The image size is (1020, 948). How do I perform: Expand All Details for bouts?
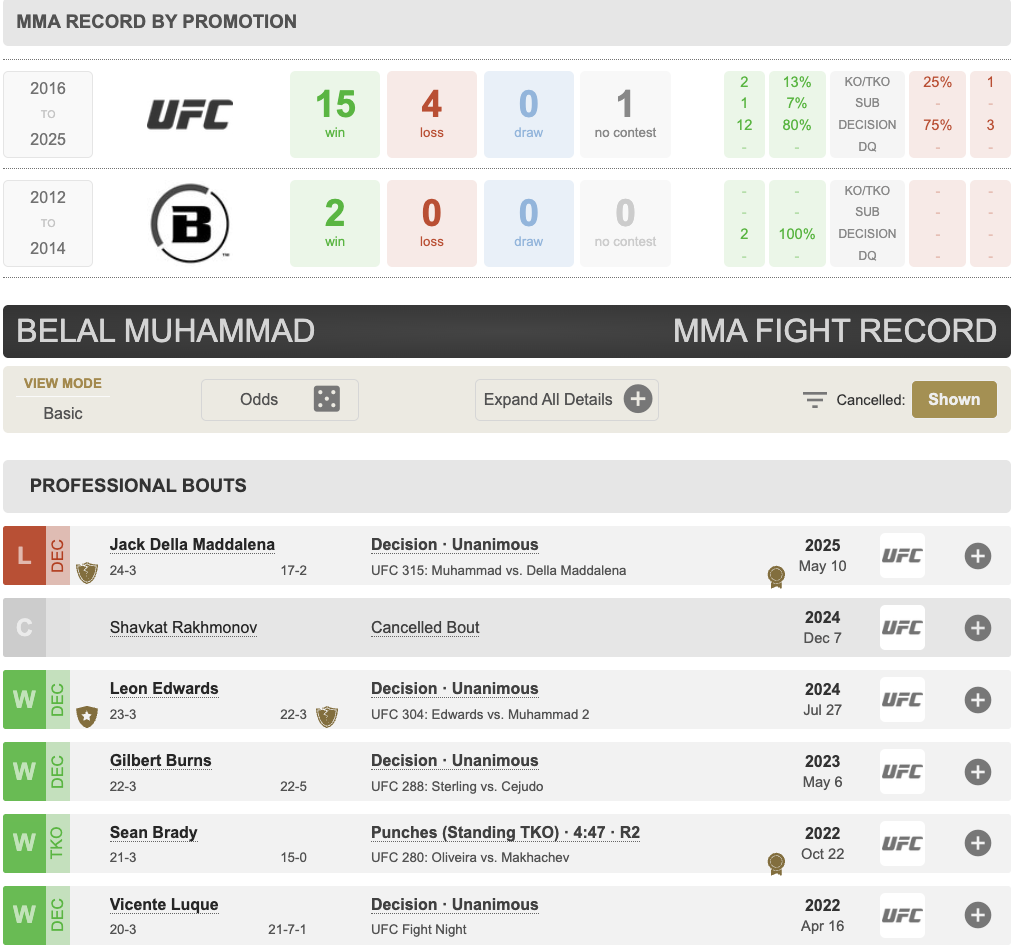[x=567, y=400]
